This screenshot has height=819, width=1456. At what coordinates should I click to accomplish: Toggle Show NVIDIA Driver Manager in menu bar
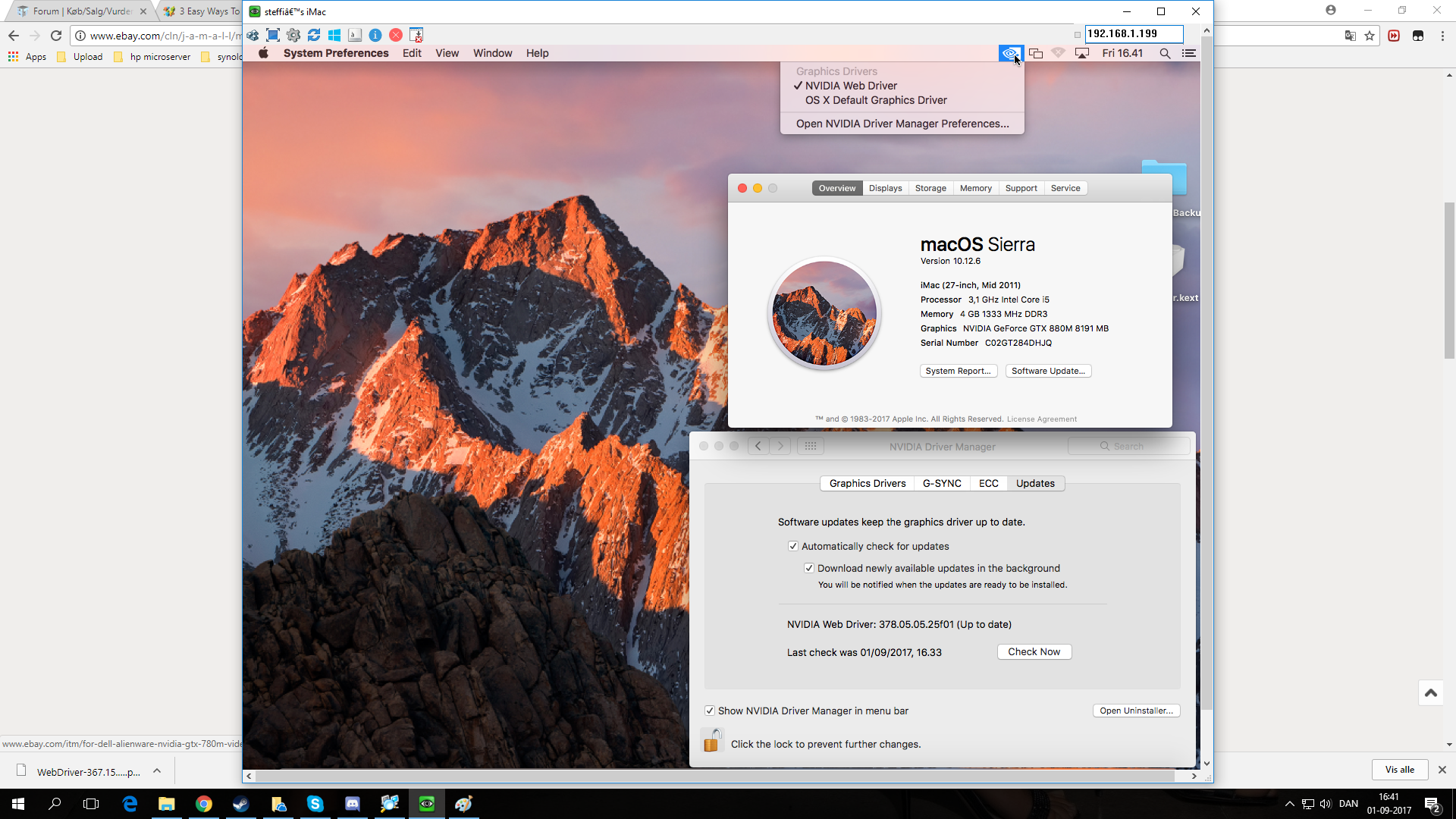click(x=710, y=711)
